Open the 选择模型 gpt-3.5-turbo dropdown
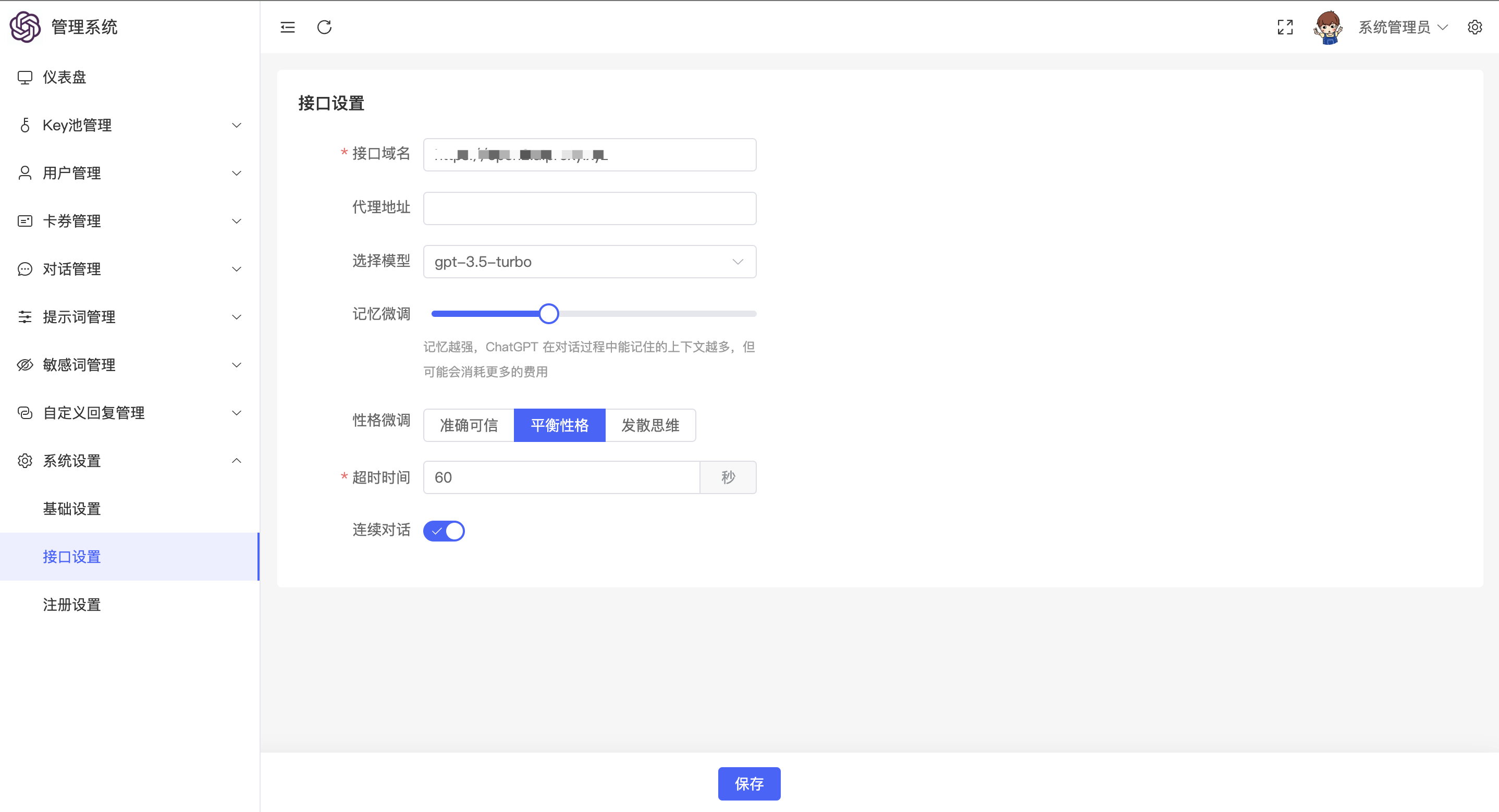This screenshot has width=1499, height=812. tap(589, 262)
